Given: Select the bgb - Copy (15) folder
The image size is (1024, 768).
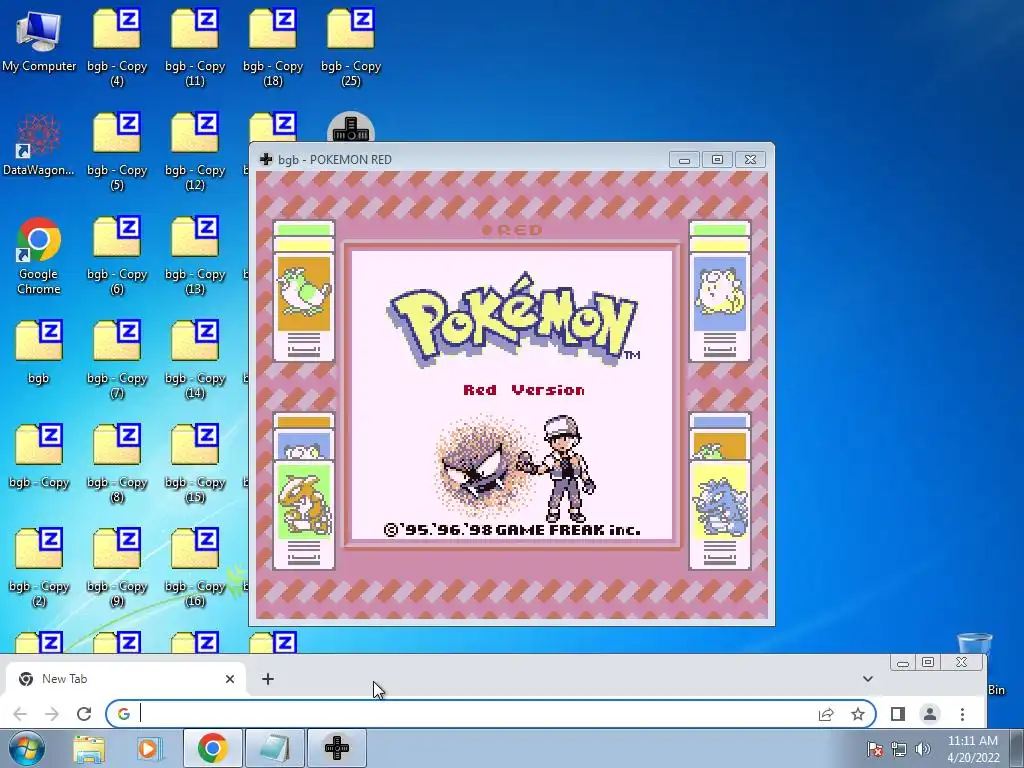Looking at the screenshot, I should tap(195, 463).
